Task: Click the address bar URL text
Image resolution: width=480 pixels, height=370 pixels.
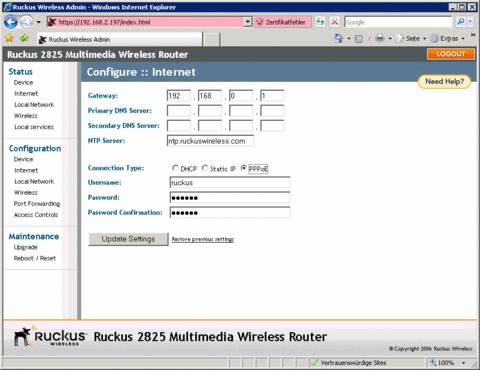Action: [x=104, y=22]
